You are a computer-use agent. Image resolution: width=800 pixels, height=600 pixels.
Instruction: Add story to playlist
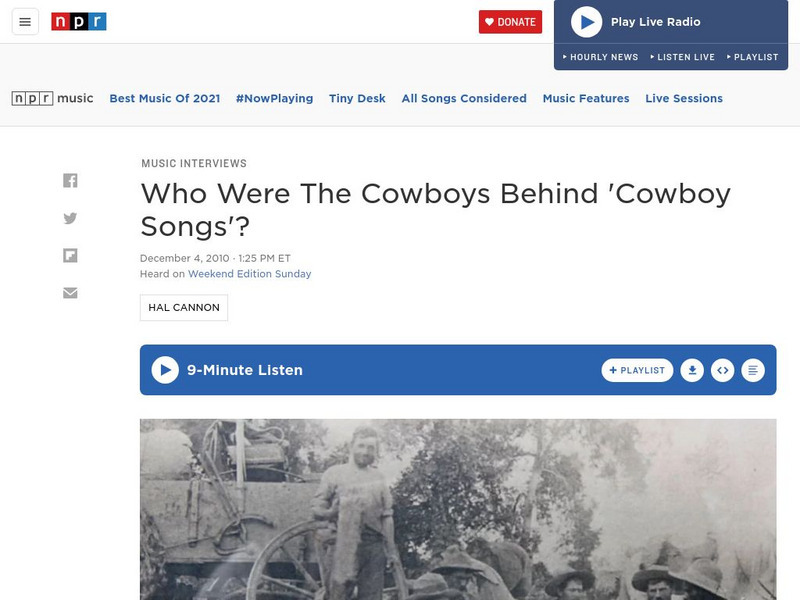[x=638, y=370]
